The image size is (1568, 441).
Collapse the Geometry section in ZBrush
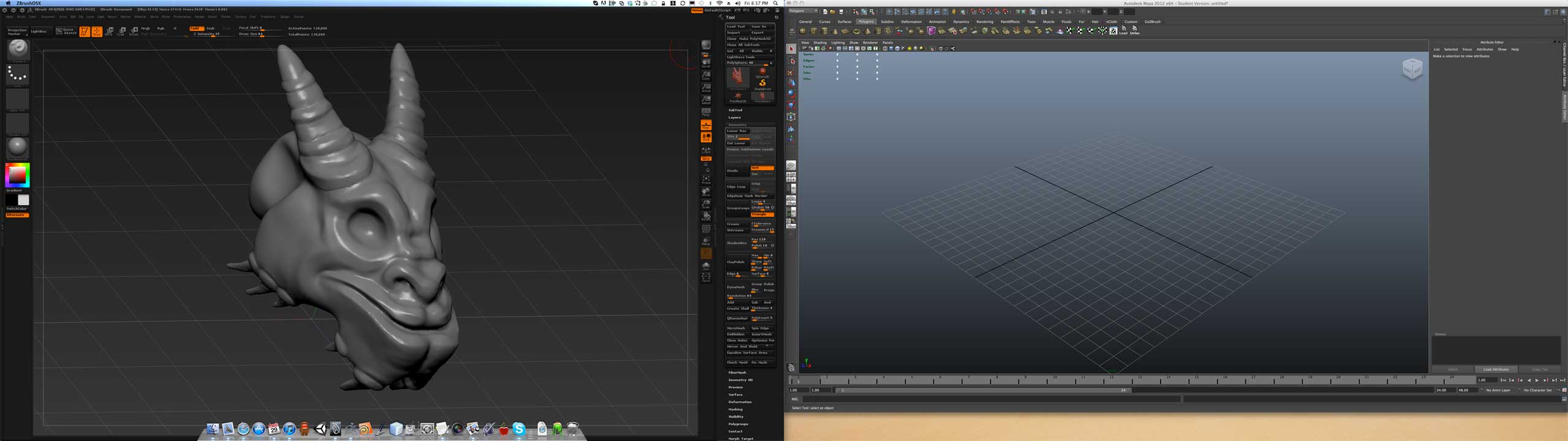click(x=737, y=125)
